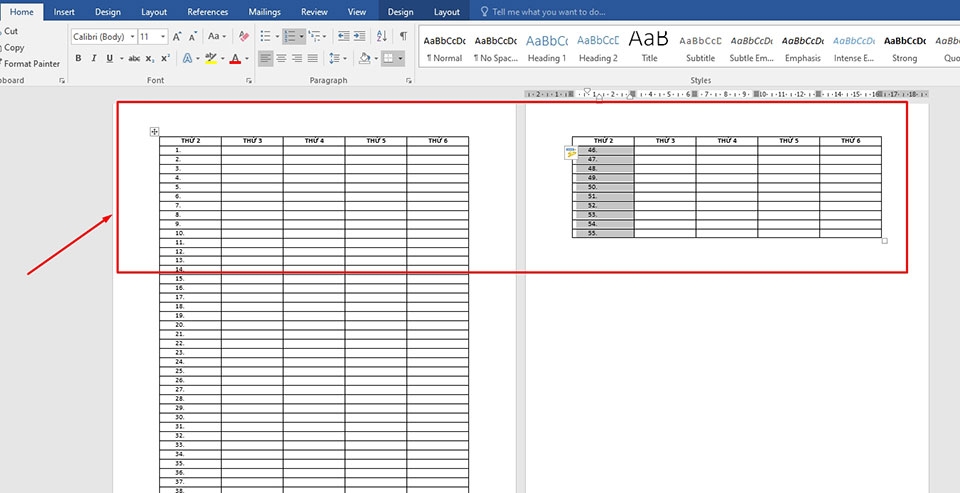Image resolution: width=960 pixels, height=493 pixels.
Task: Select the Sort icon in Paragraph group
Action: pos(381,37)
